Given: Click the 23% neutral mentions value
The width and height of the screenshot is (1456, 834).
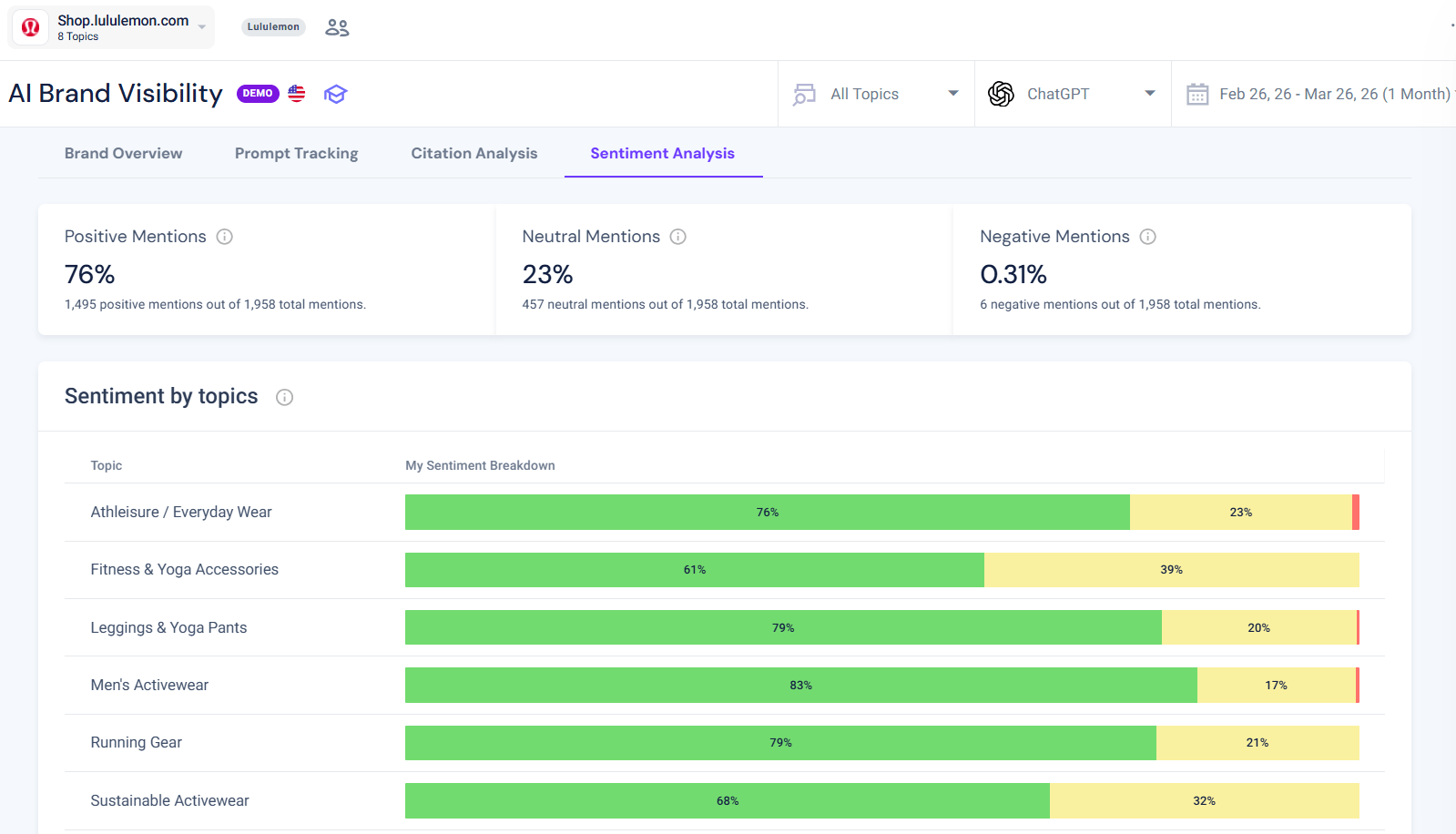Looking at the screenshot, I should coord(547,274).
